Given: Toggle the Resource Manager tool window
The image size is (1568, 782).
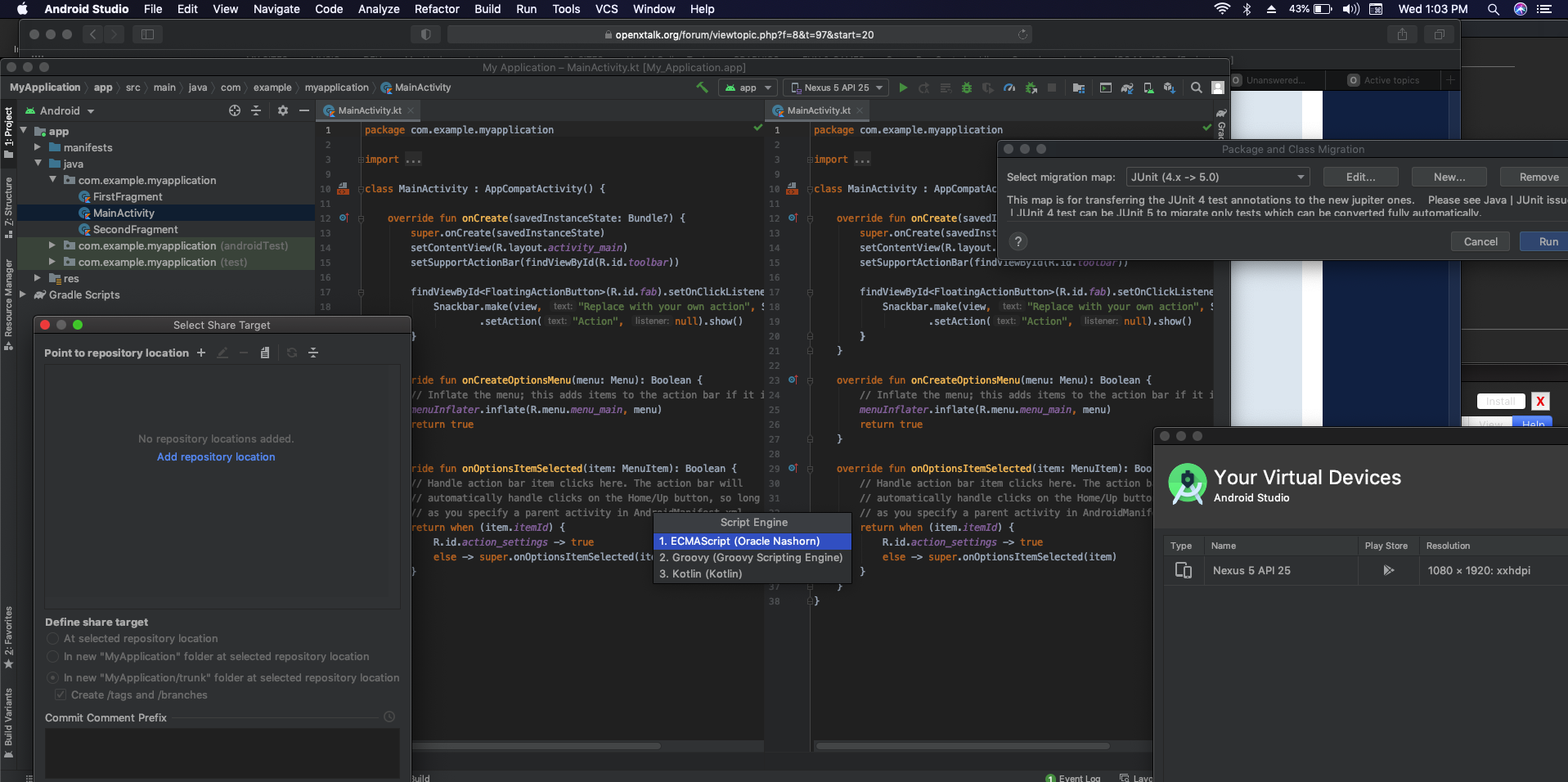Looking at the screenshot, I should point(8,304).
